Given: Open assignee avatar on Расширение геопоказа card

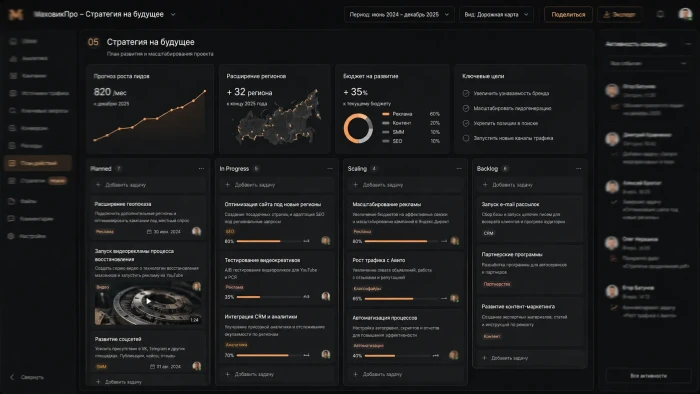Looking at the screenshot, I should (x=196, y=231).
